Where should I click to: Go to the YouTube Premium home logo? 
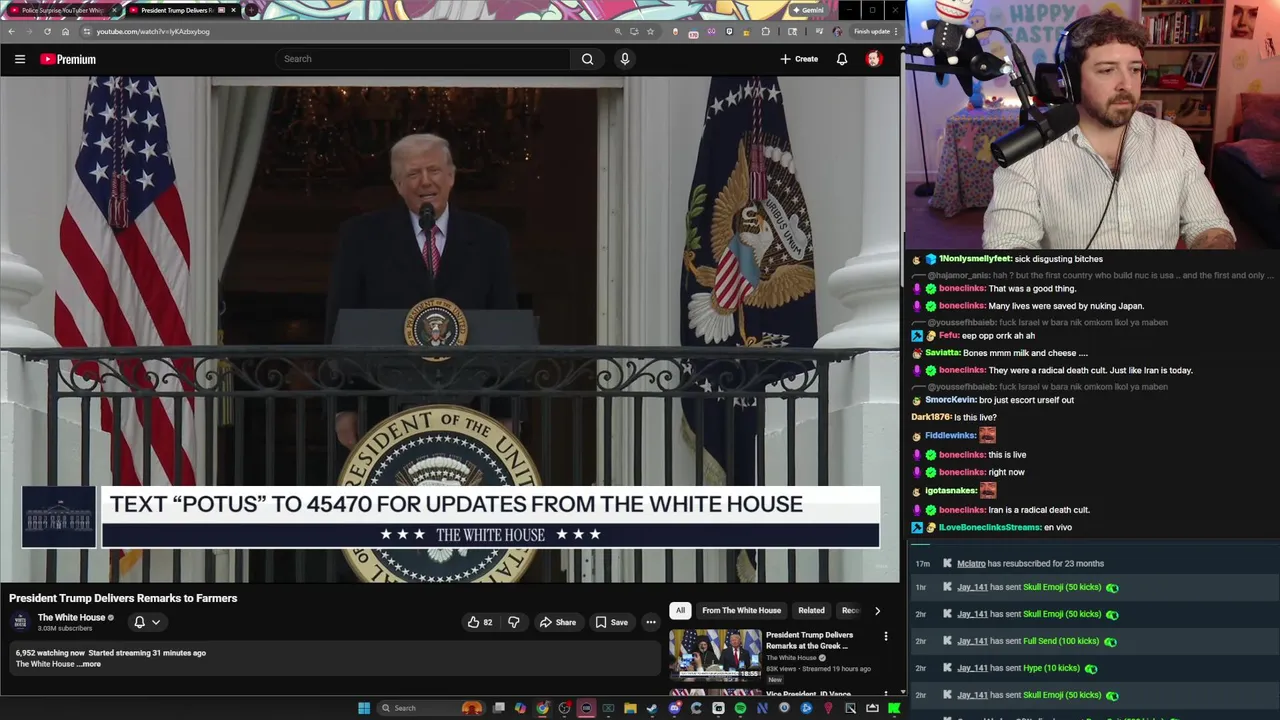coord(68,59)
